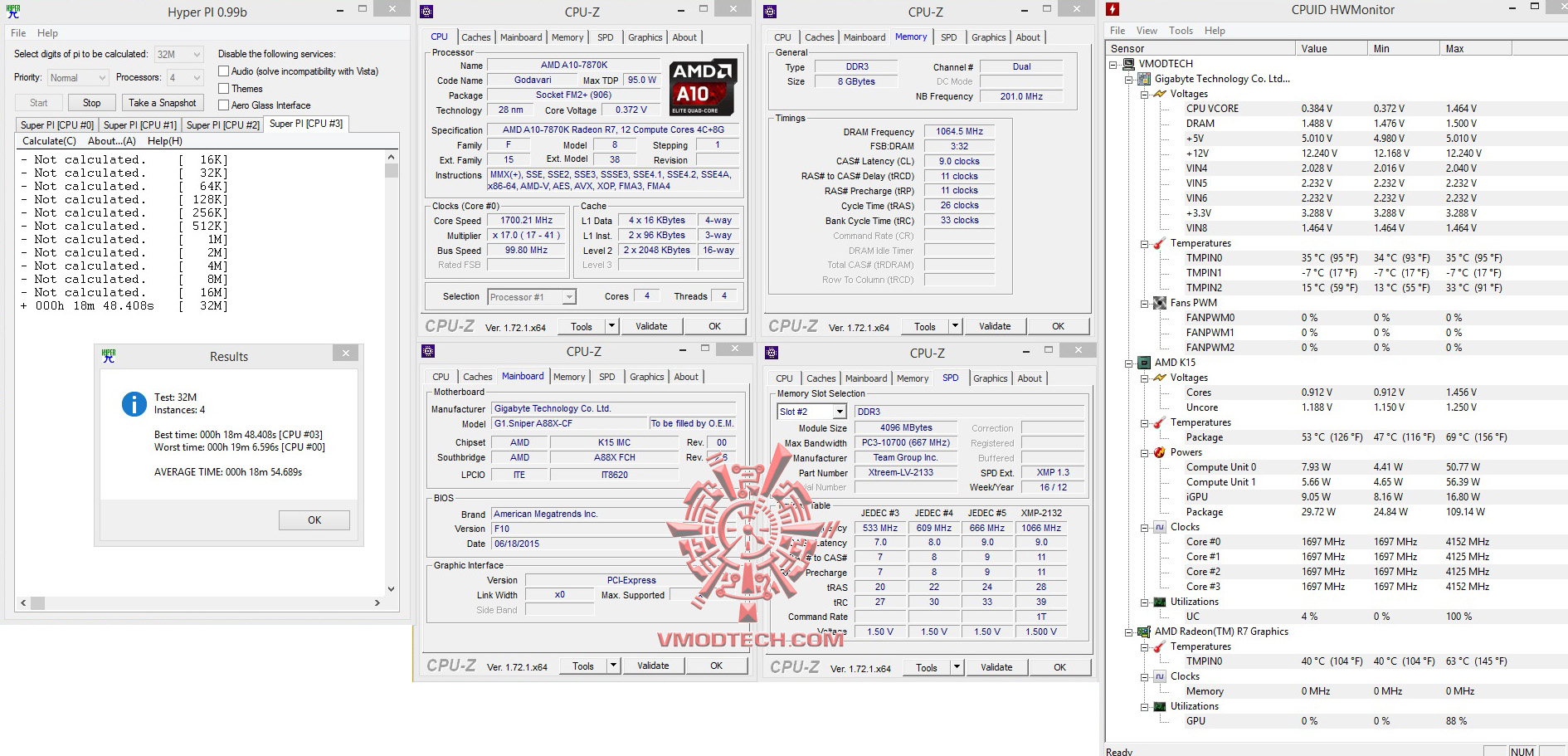Click OK in the Results dialog
1568x756 pixels.
tap(314, 520)
